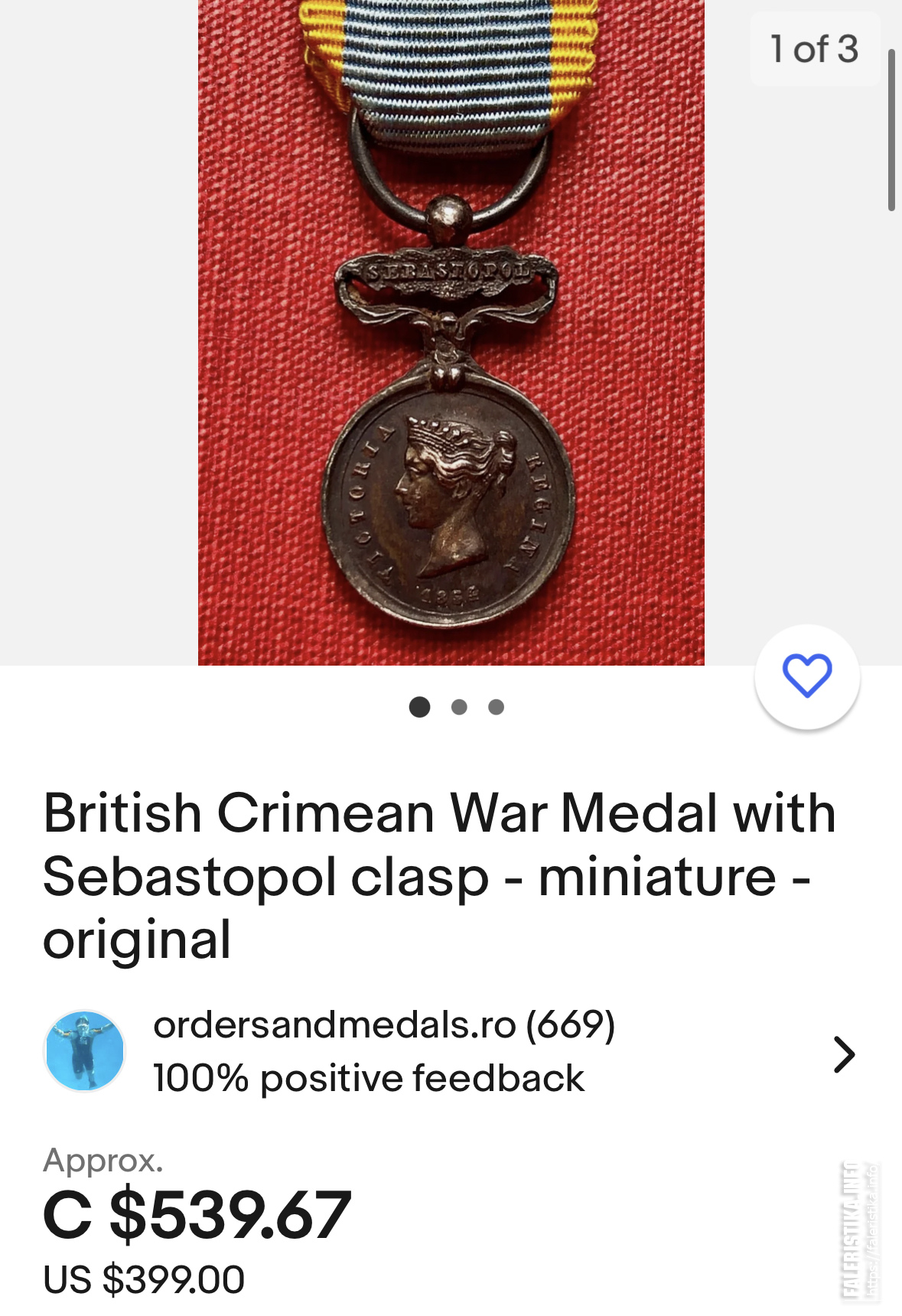The height and width of the screenshot is (1316, 902).
Task: Click the 'Approx.' label above the price
Action: click(x=103, y=1161)
